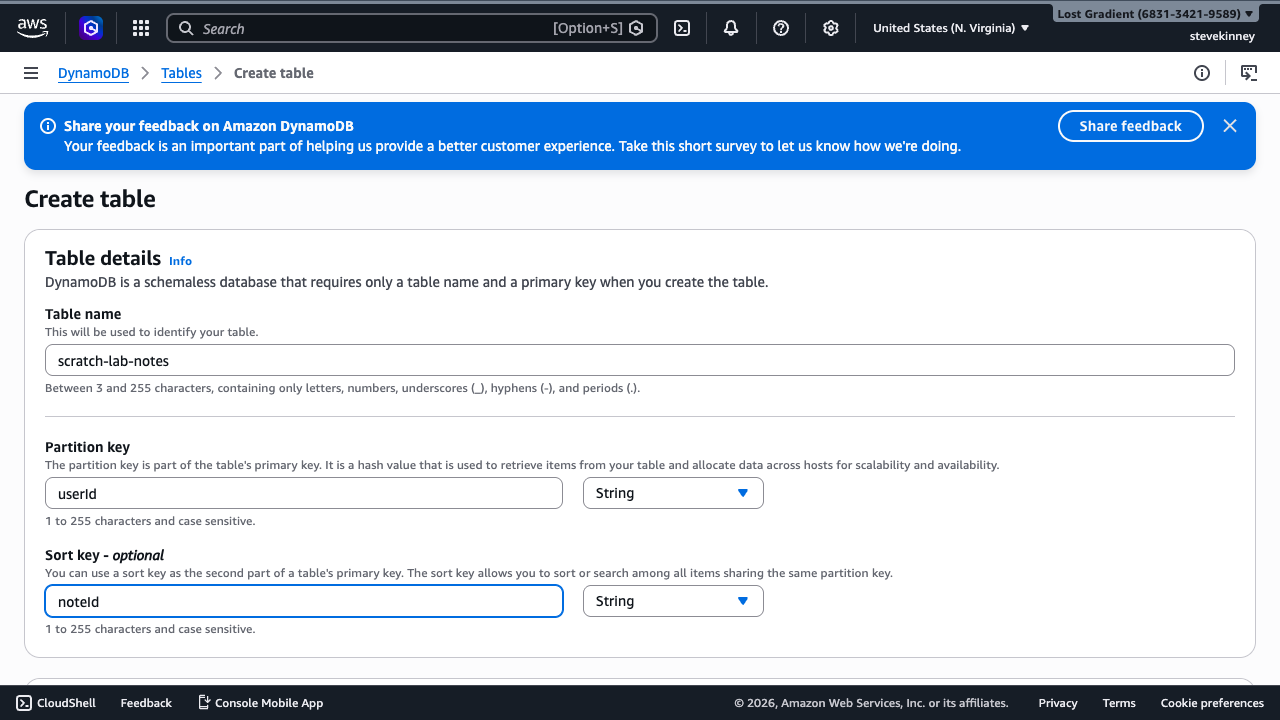Viewport: 1280px width, 720px height.
Task: Dismiss the feedback banner with X
Action: (x=1230, y=126)
